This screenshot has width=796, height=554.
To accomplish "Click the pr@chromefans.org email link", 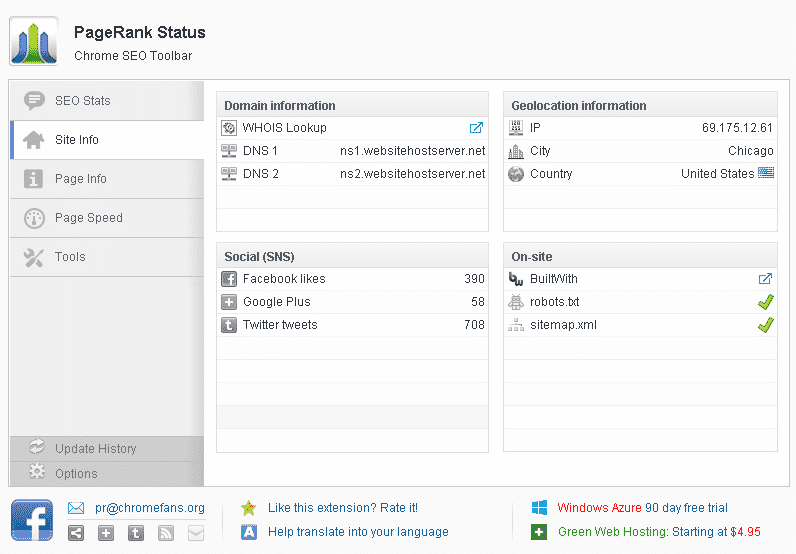I will tap(150, 508).
